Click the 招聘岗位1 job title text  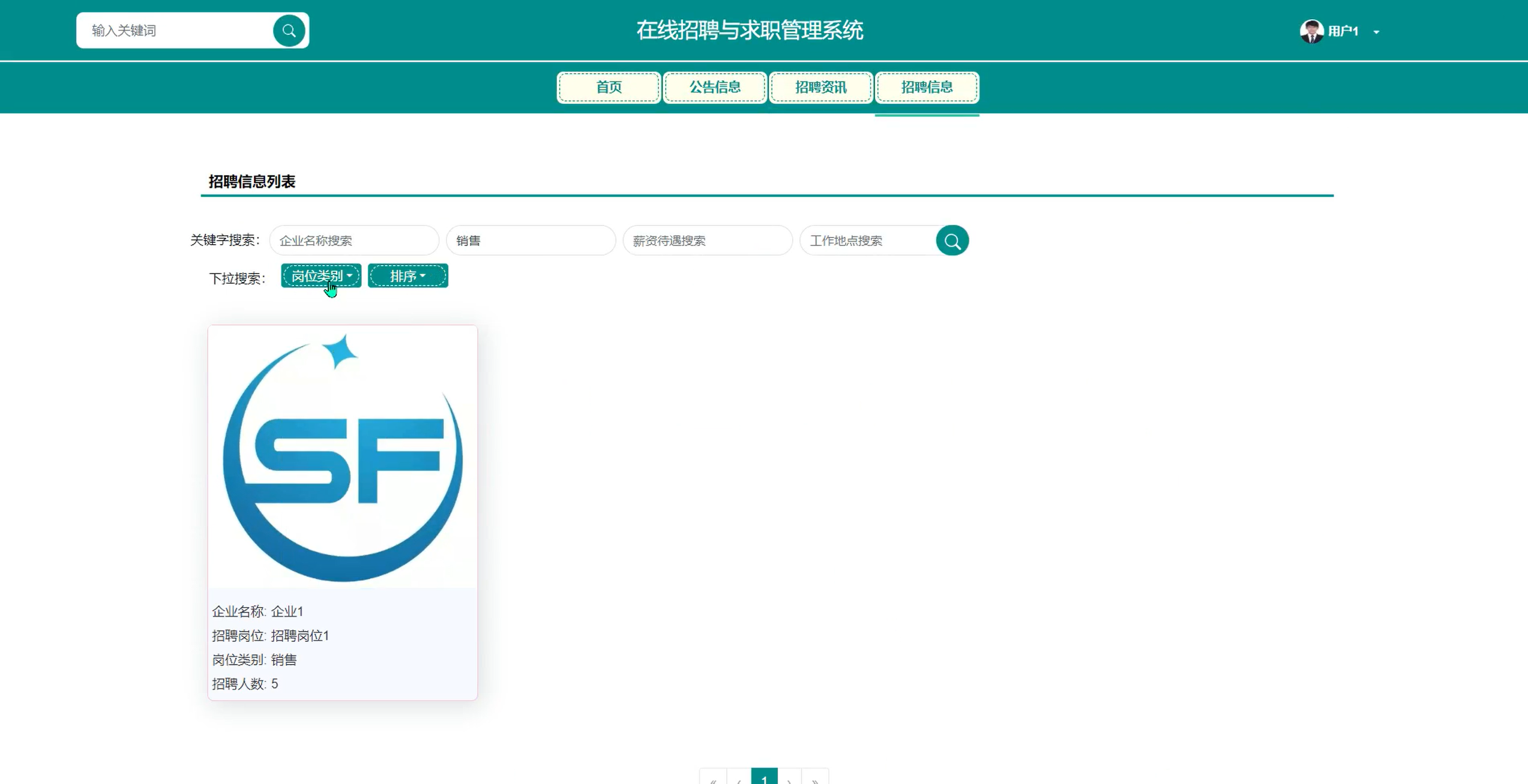click(x=299, y=636)
